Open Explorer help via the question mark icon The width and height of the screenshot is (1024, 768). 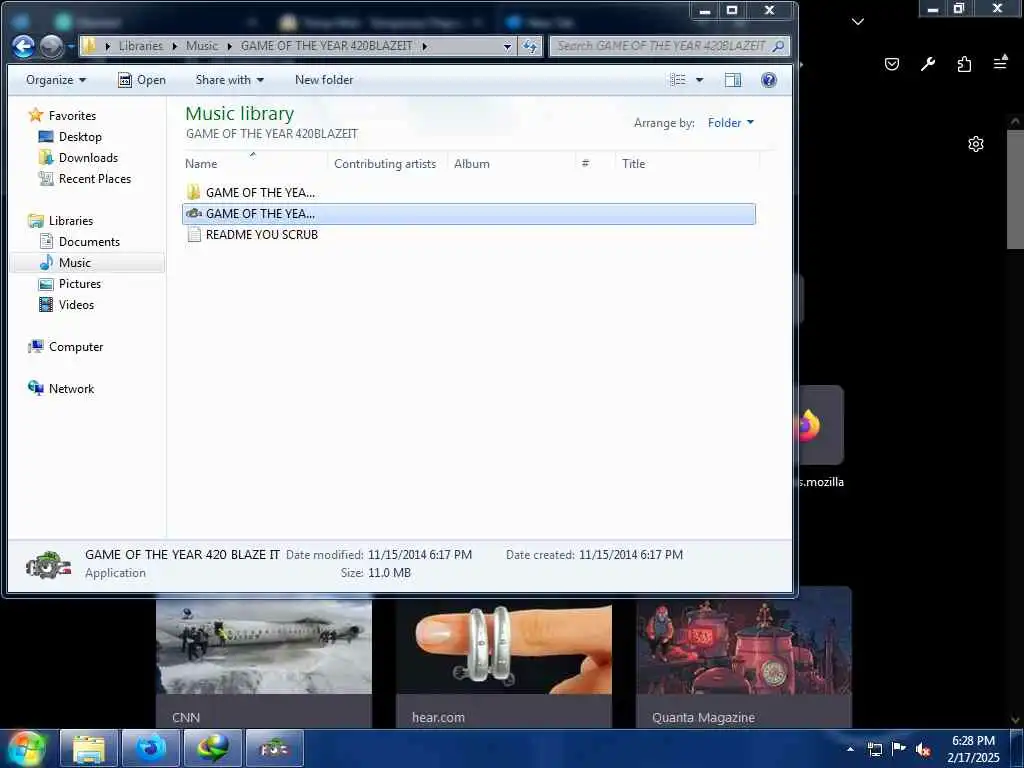click(769, 80)
